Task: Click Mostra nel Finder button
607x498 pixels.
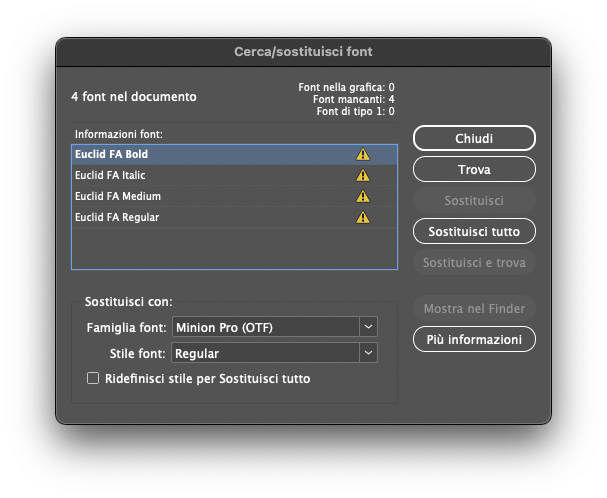Action: tap(474, 309)
